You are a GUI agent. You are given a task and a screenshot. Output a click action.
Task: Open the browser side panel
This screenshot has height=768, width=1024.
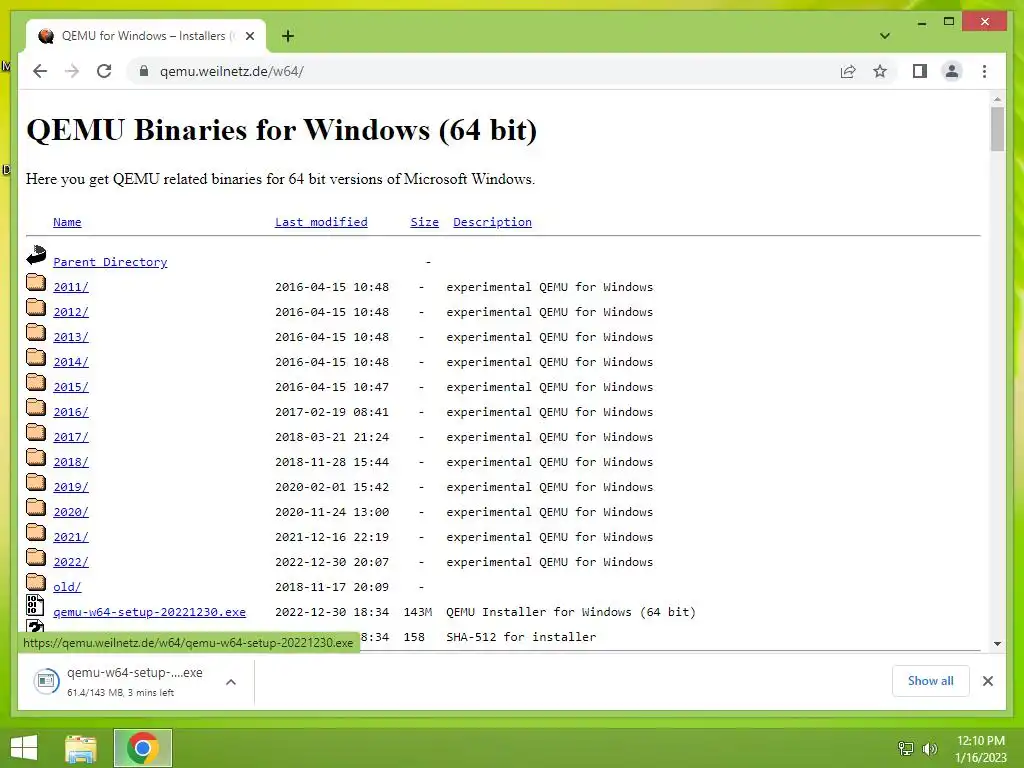pos(920,71)
